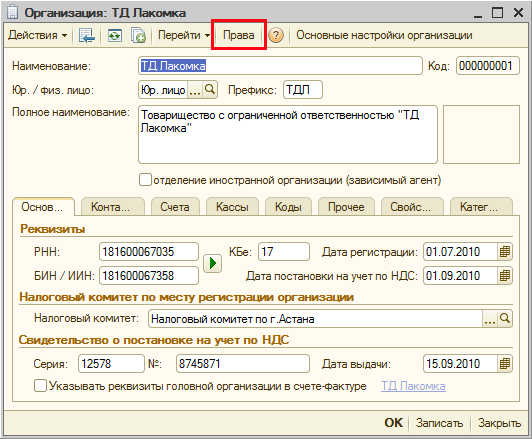Click the find-in-list toolbar icon
The image size is (532, 439).
coord(87,35)
